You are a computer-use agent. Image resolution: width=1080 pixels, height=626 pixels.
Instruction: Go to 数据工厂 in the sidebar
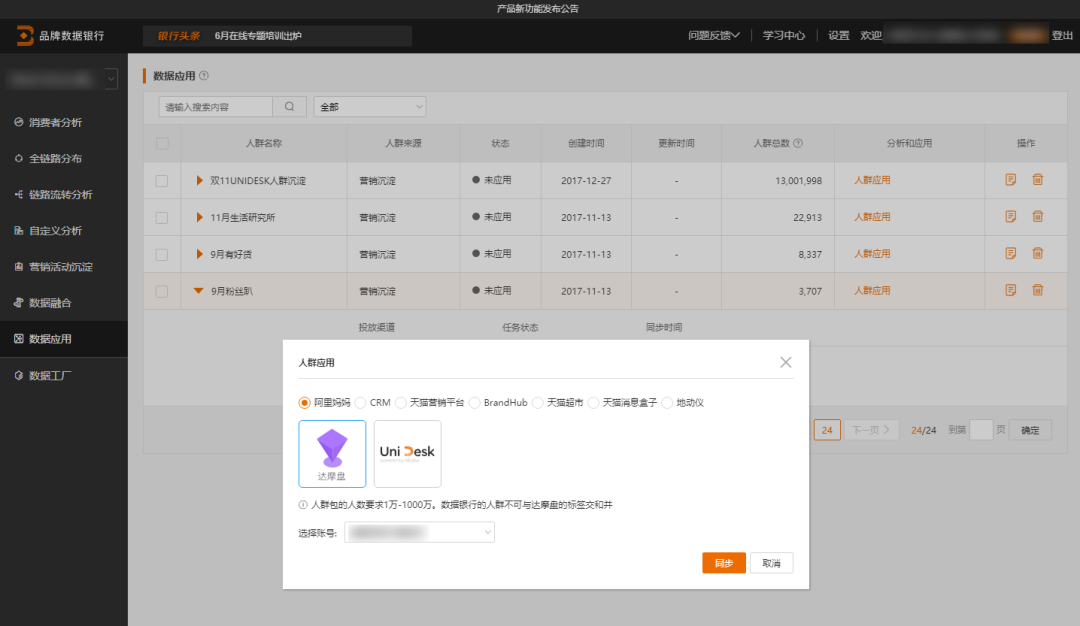coord(50,375)
